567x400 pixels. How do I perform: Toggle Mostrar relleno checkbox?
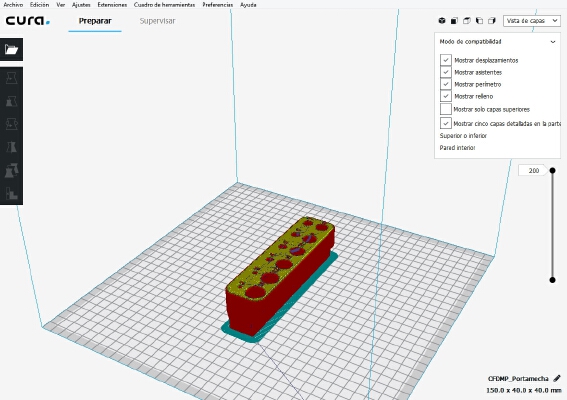click(x=446, y=96)
